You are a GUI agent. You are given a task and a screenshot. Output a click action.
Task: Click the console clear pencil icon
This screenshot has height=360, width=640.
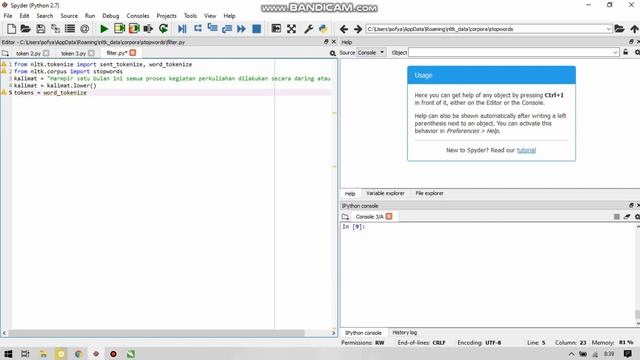[627, 217]
